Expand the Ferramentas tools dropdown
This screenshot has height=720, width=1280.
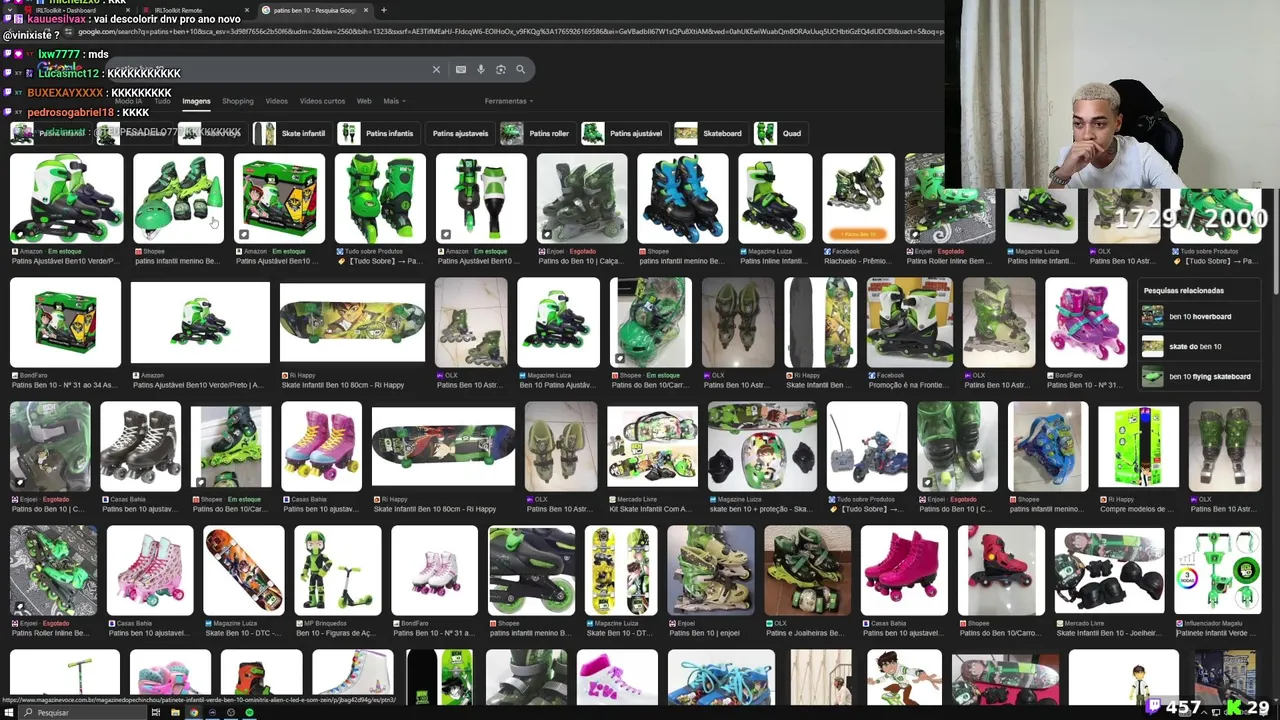(508, 101)
